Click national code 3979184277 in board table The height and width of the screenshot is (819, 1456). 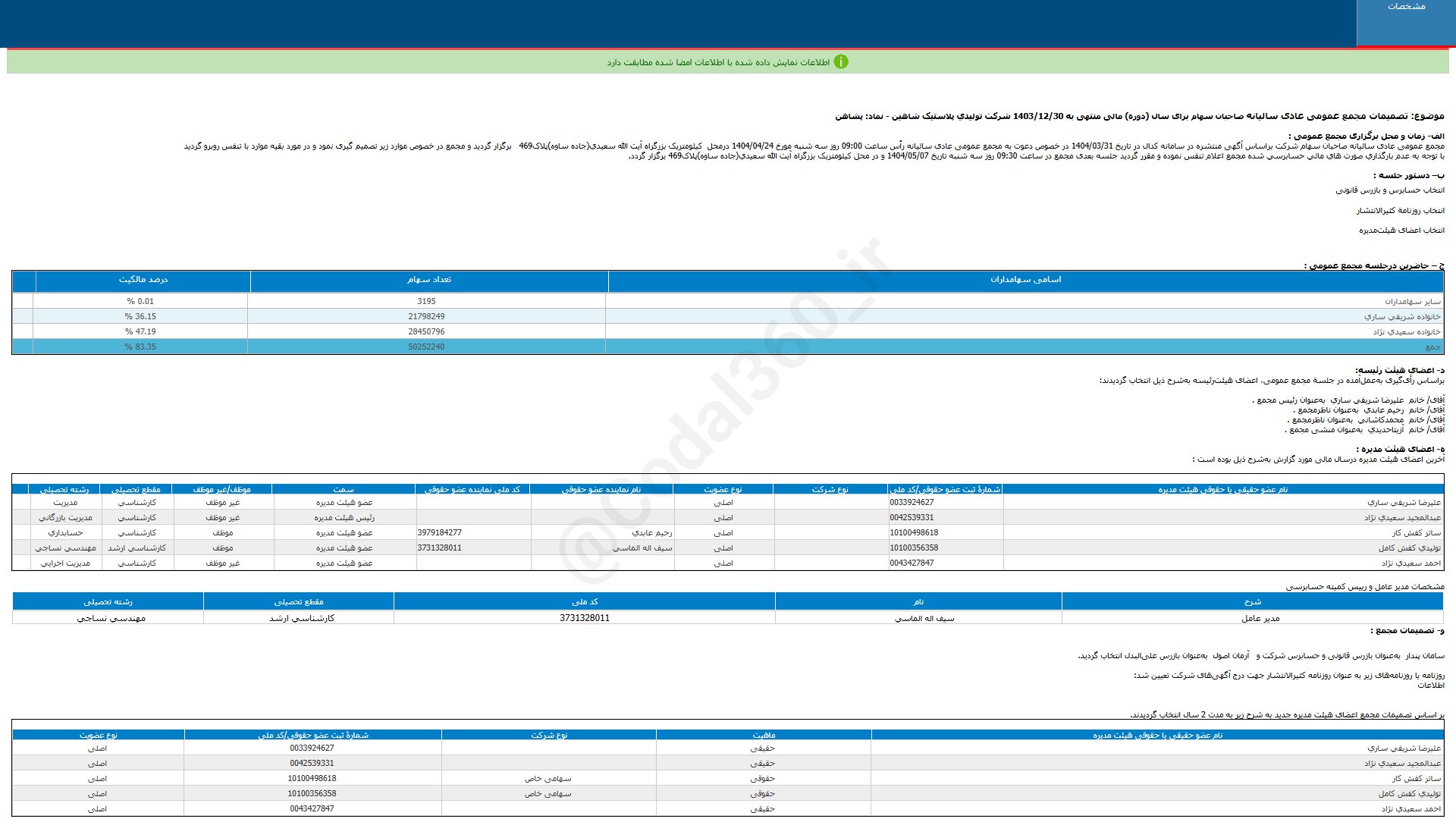[x=440, y=532]
